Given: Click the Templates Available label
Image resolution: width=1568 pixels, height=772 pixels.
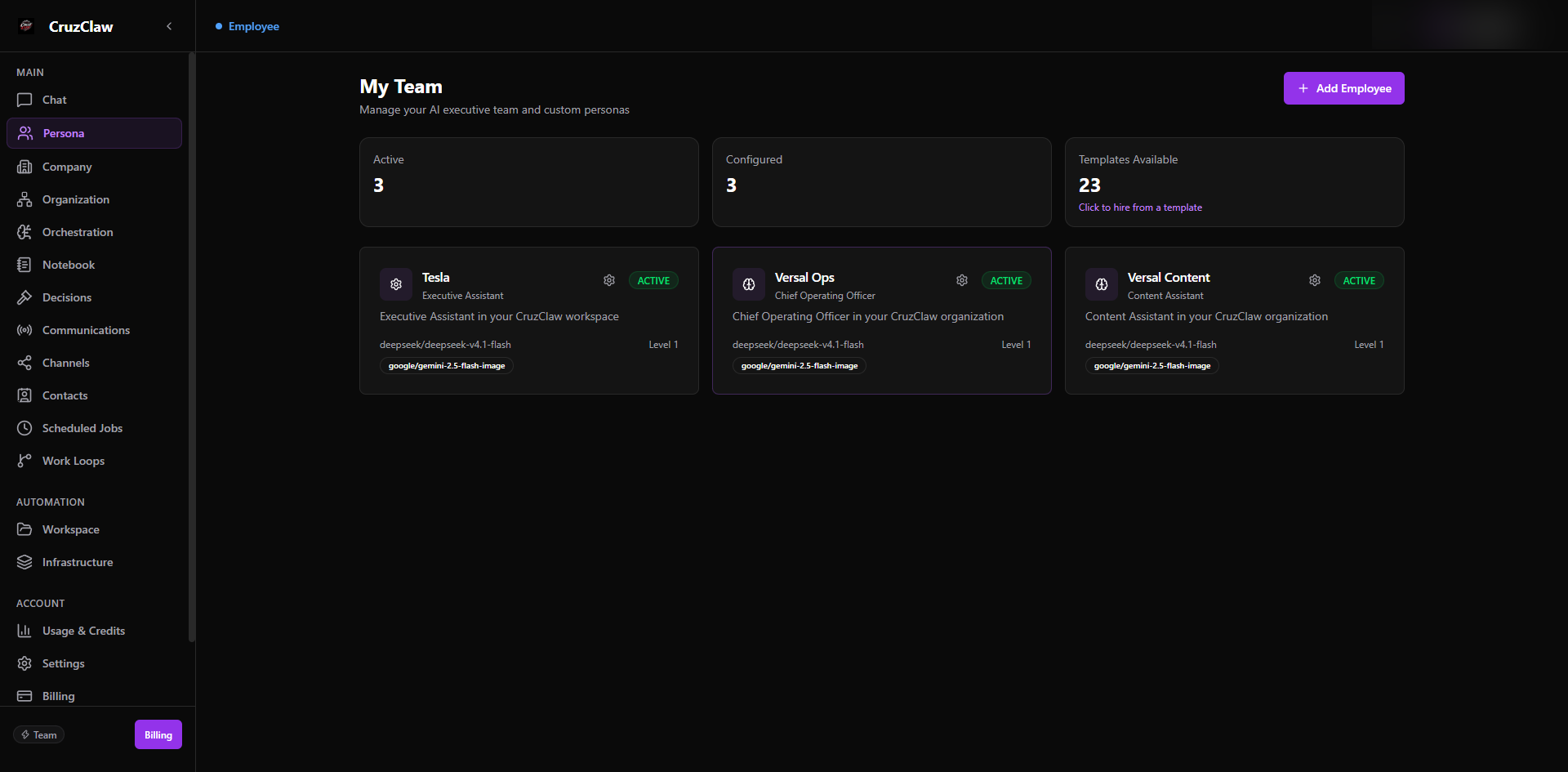Looking at the screenshot, I should coord(1128,159).
